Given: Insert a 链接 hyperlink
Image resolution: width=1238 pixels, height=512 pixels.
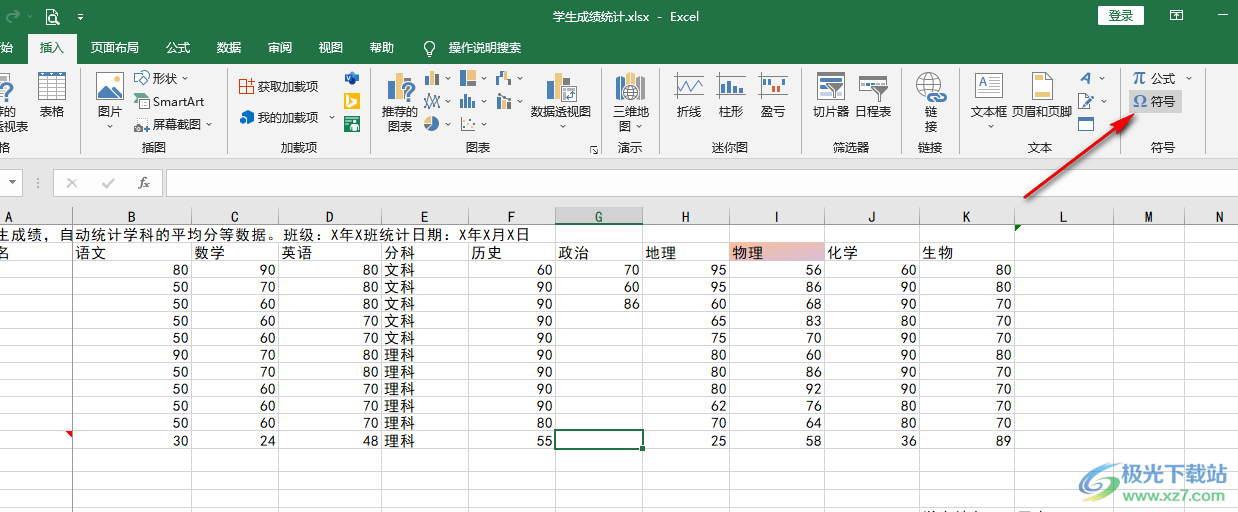Looking at the screenshot, I should coord(931,101).
